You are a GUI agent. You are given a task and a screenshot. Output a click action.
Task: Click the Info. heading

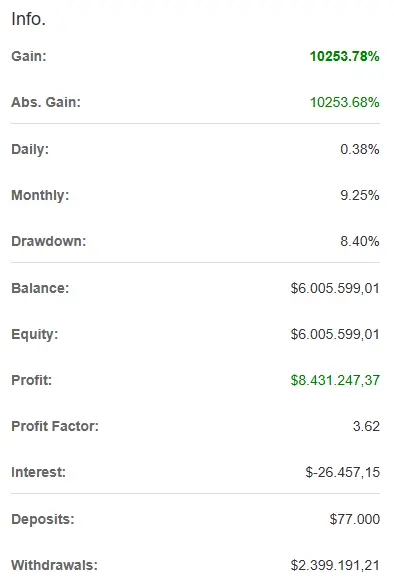pos(28,19)
